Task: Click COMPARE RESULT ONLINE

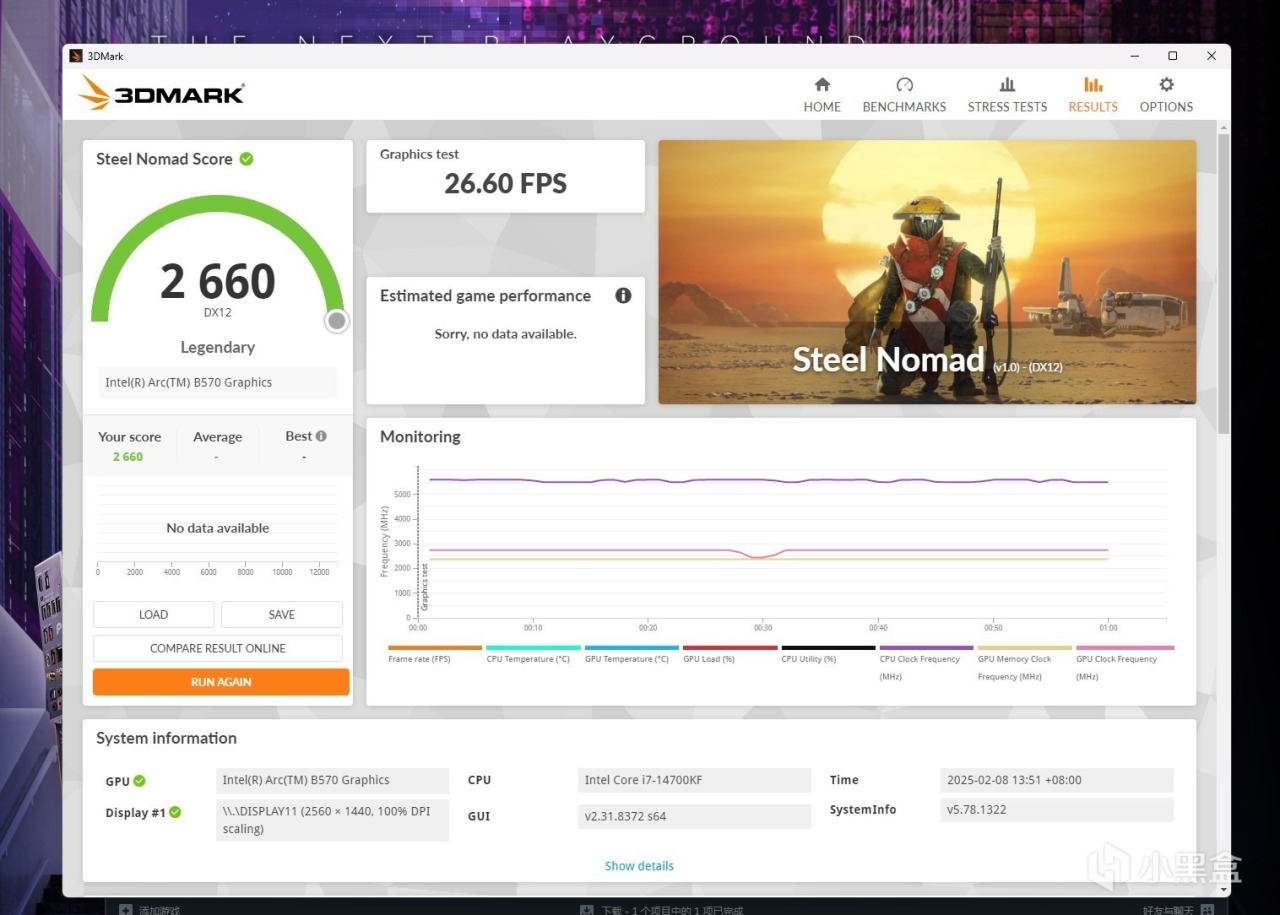Action: point(218,648)
